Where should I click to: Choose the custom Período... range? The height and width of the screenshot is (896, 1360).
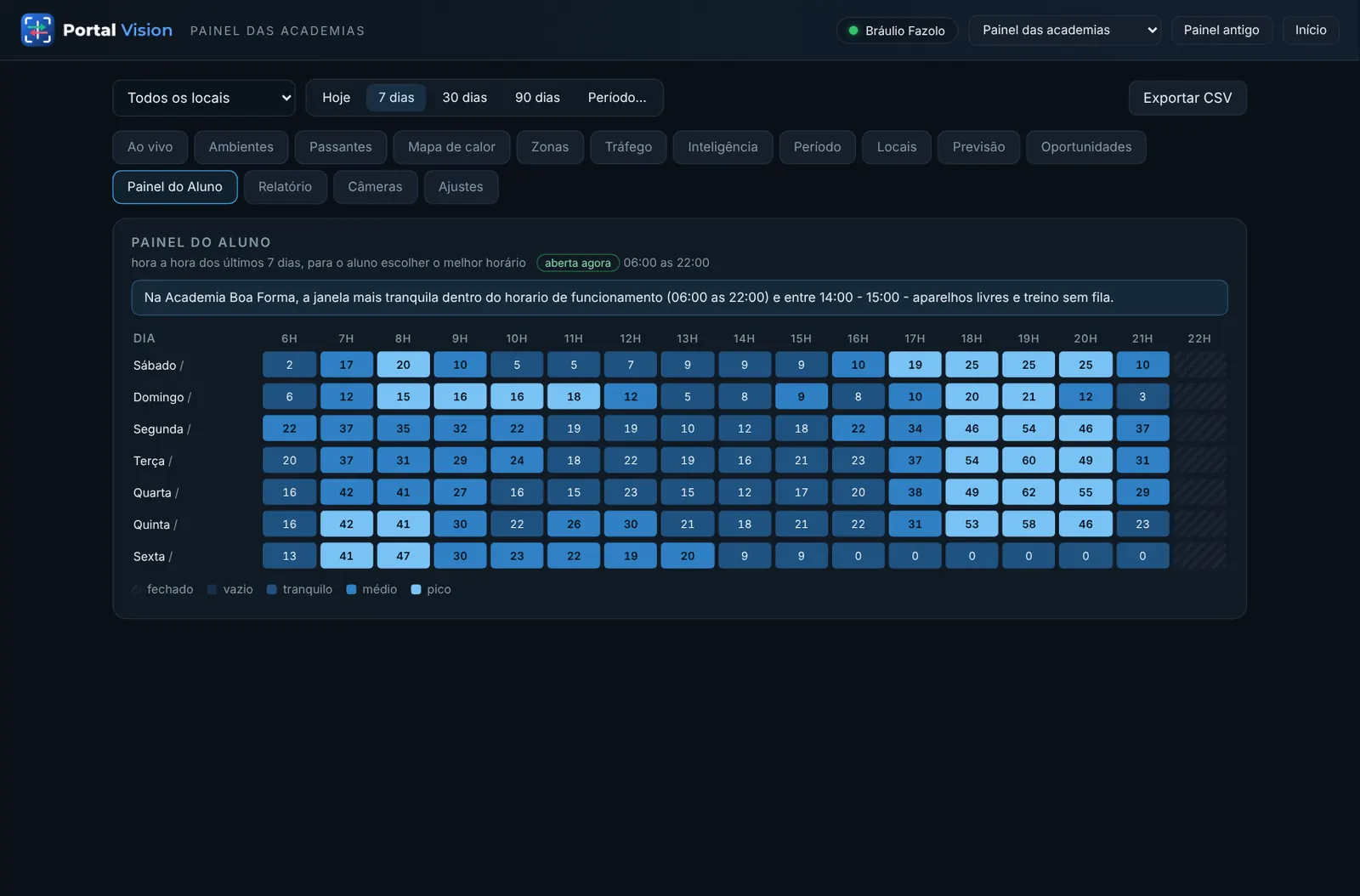pyautogui.click(x=617, y=98)
